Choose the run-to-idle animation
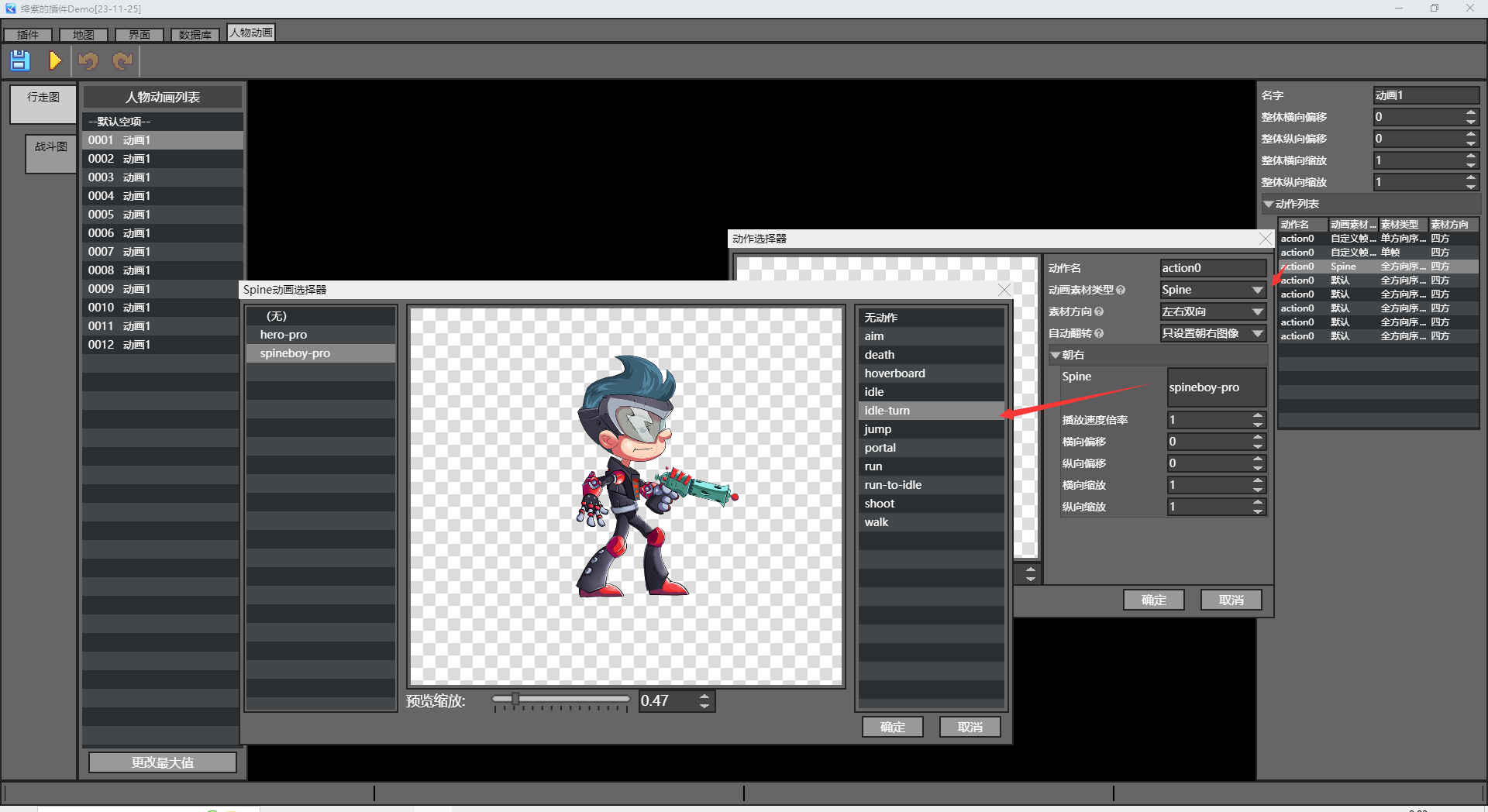The image size is (1488, 812). click(932, 485)
